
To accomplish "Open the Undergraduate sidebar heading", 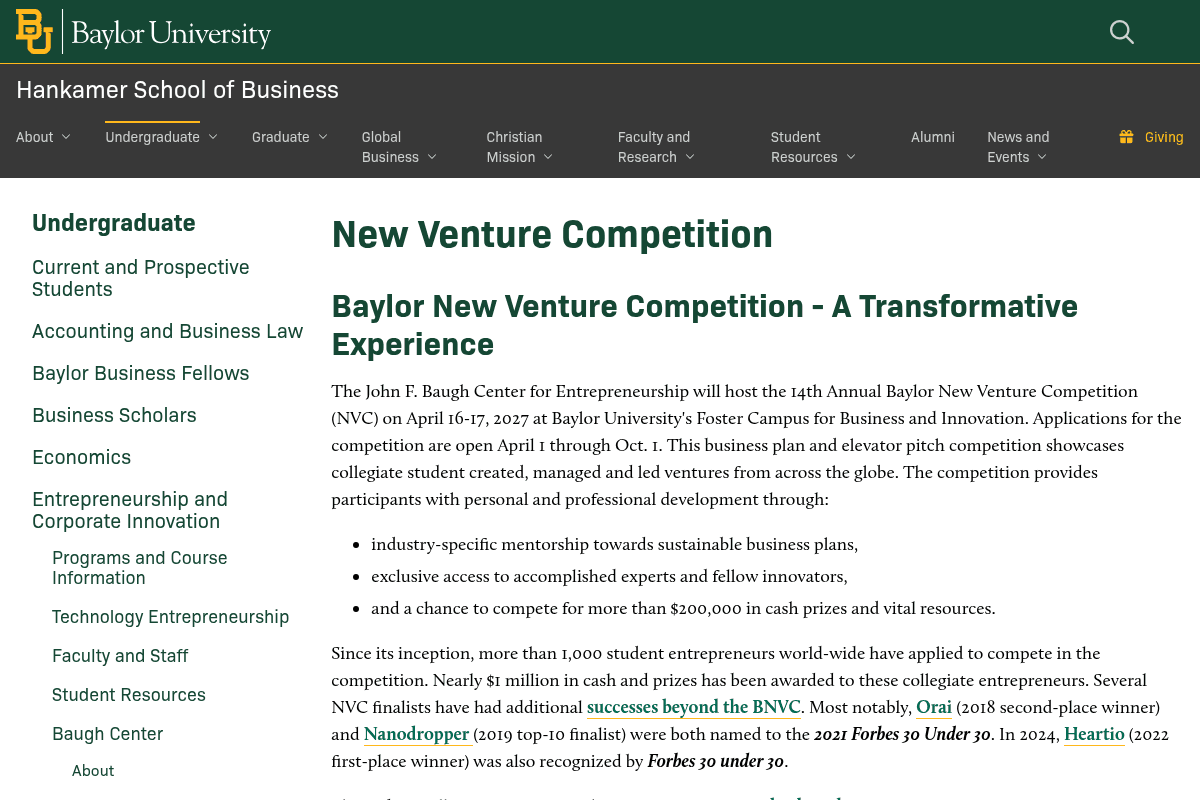I will point(114,223).
